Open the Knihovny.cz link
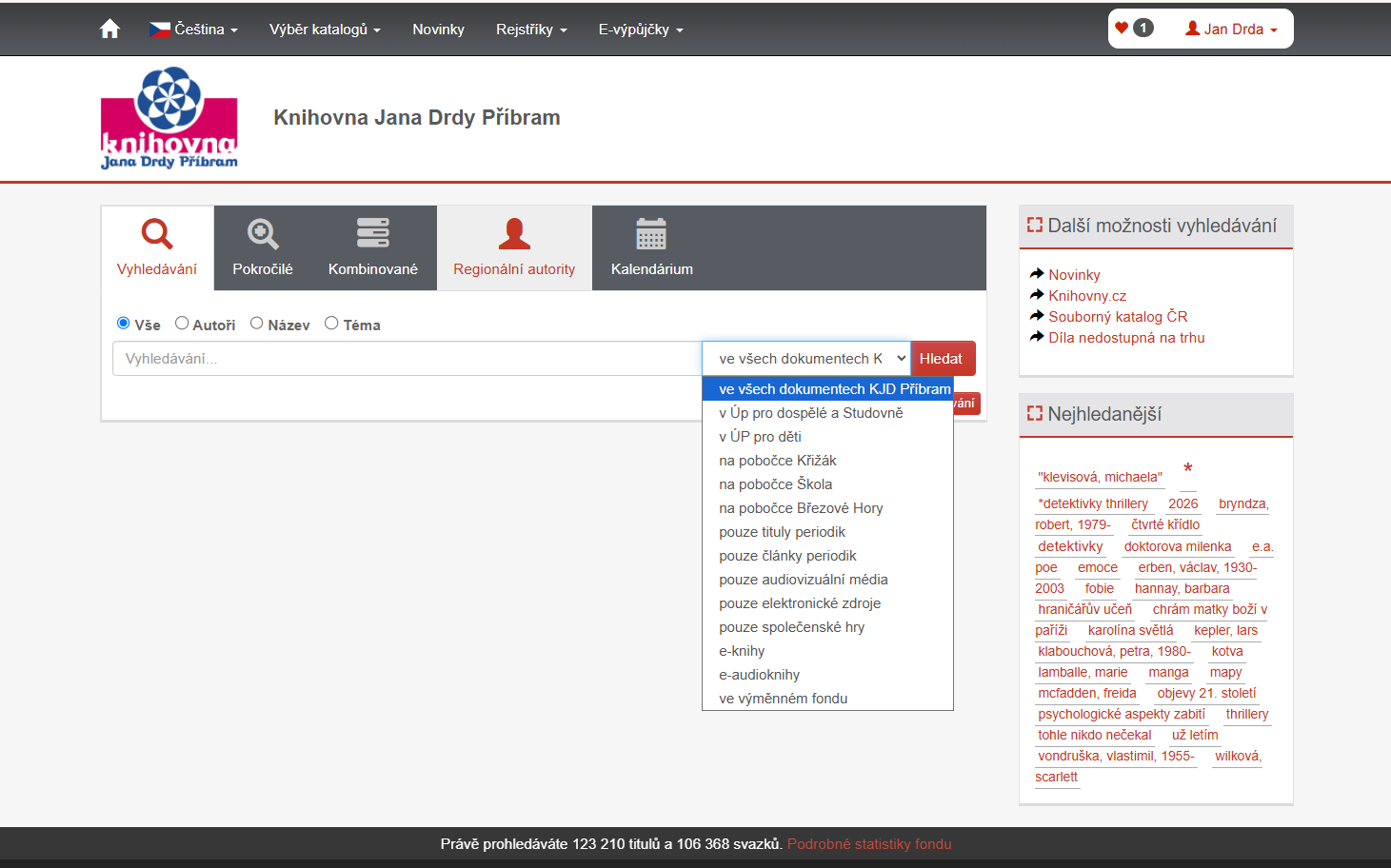Viewport: 1391px width, 868px height. [x=1087, y=296]
